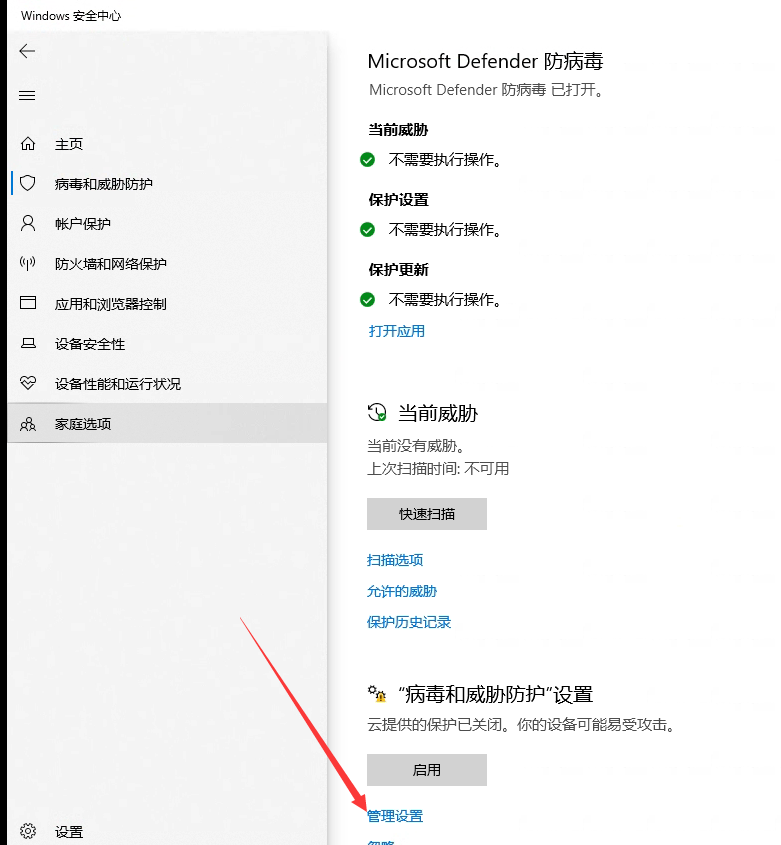Open 主页 in the sidebar

tap(168, 144)
